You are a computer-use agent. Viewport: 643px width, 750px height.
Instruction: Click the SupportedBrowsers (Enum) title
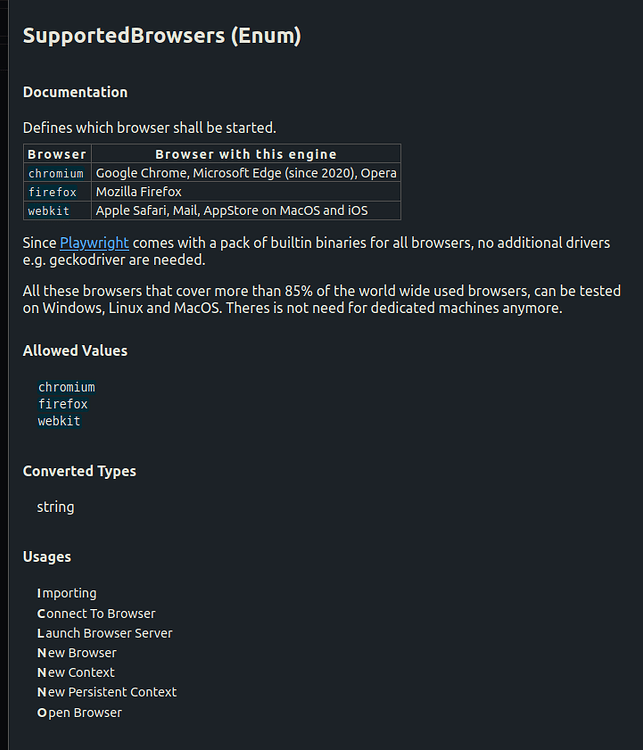pyautogui.click(x=162, y=36)
